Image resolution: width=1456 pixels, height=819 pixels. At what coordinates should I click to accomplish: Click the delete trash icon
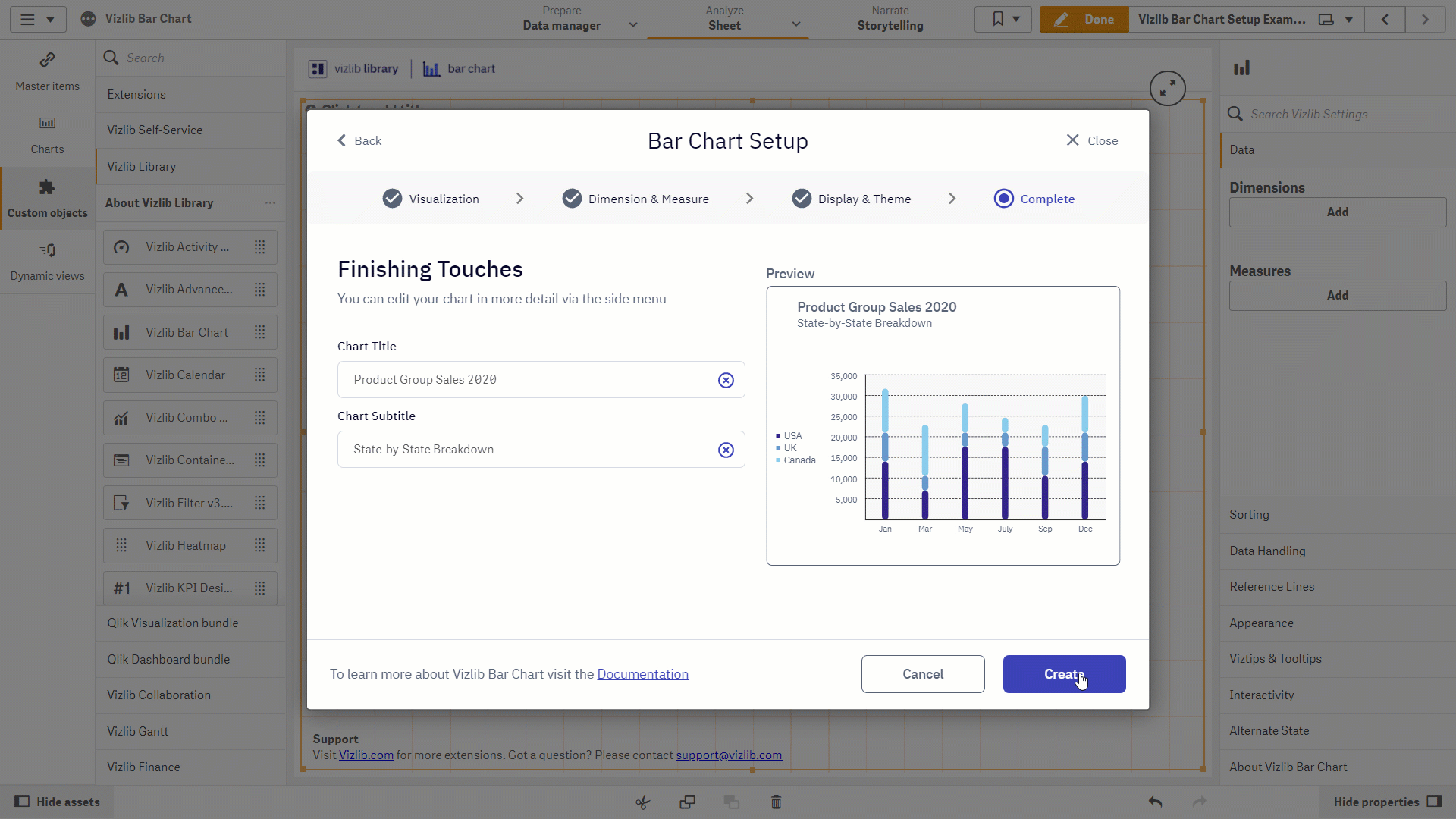click(x=776, y=802)
